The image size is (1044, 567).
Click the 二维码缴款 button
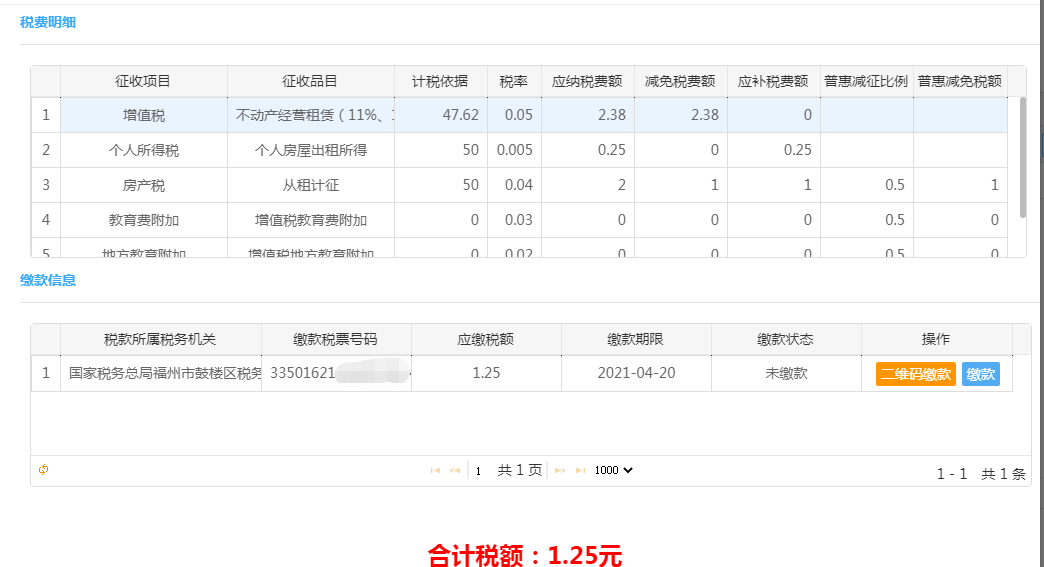[x=915, y=374]
